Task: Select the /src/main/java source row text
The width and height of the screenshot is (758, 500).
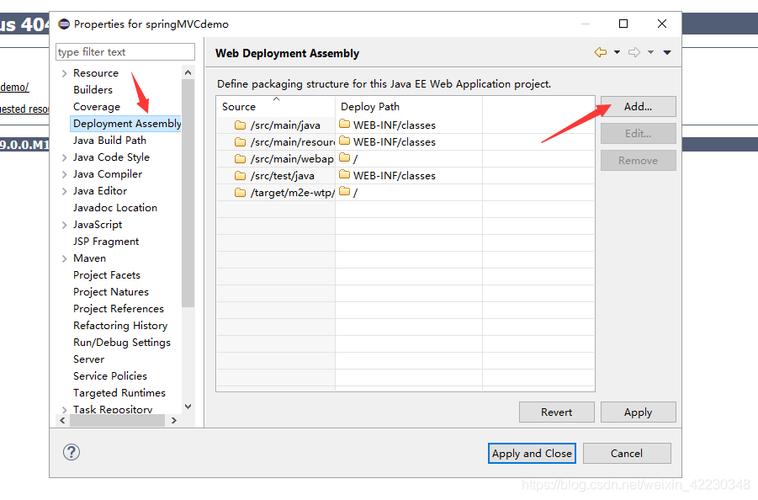Action: (x=285, y=125)
